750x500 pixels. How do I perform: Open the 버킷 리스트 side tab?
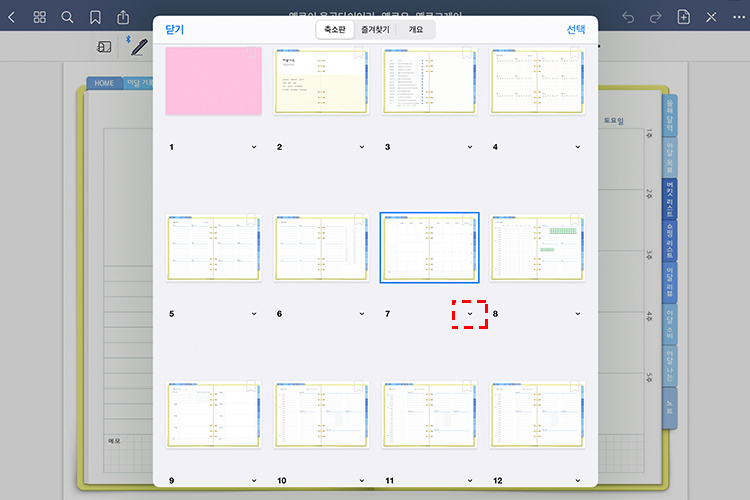pos(670,199)
